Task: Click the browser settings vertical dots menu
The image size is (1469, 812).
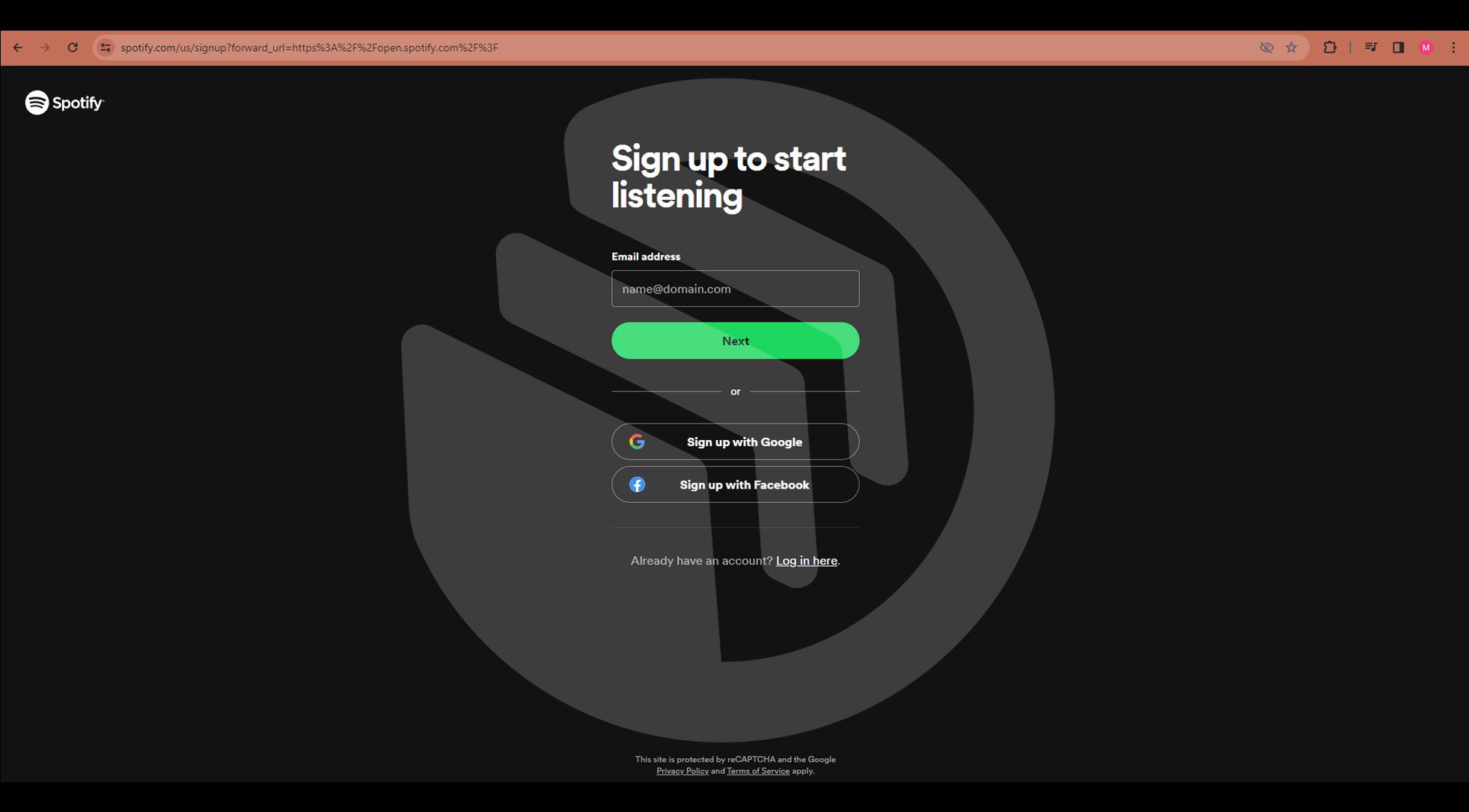Action: coord(1453,47)
